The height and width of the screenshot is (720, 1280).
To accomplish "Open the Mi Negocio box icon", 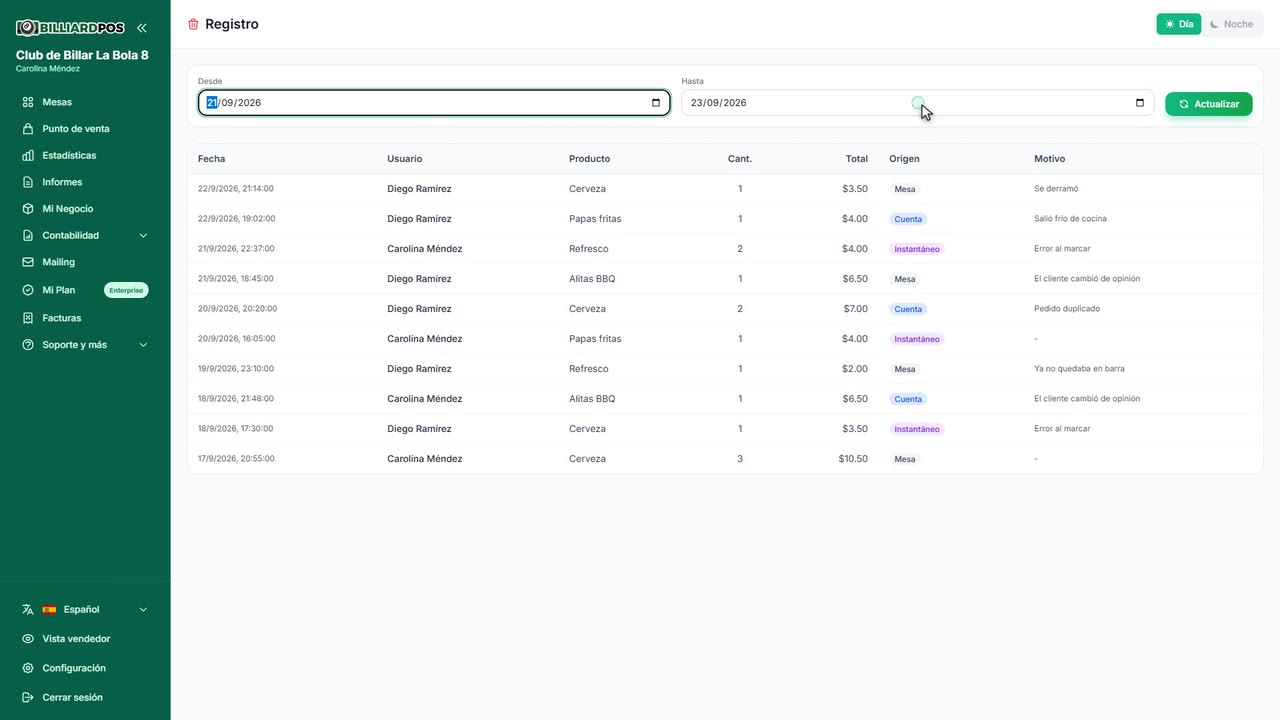I will tap(28, 209).
